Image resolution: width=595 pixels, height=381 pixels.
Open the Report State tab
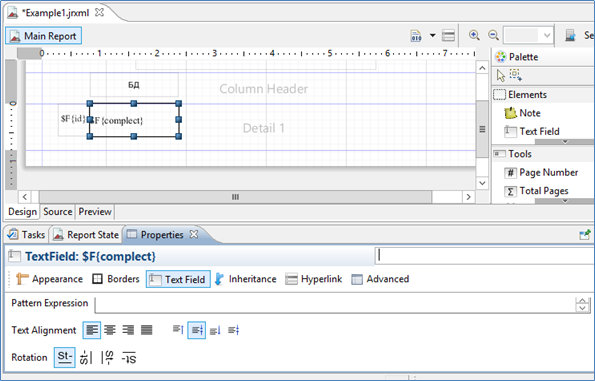86,235
